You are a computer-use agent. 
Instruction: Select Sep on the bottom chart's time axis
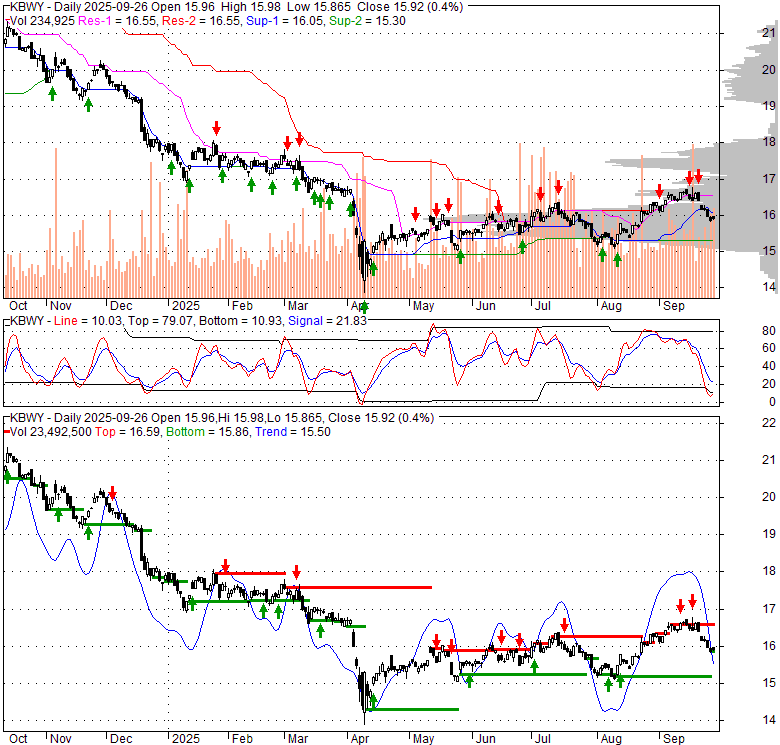click(674, 739)
